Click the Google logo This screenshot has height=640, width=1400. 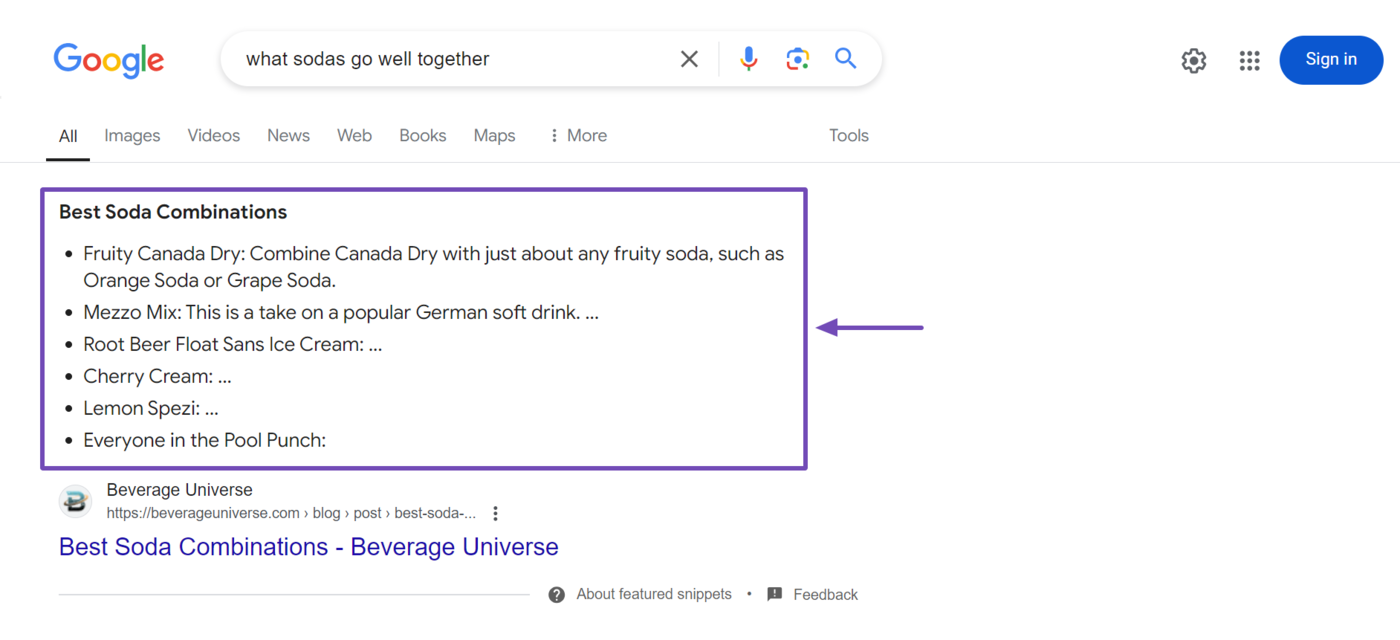click(x=109, y=60)
